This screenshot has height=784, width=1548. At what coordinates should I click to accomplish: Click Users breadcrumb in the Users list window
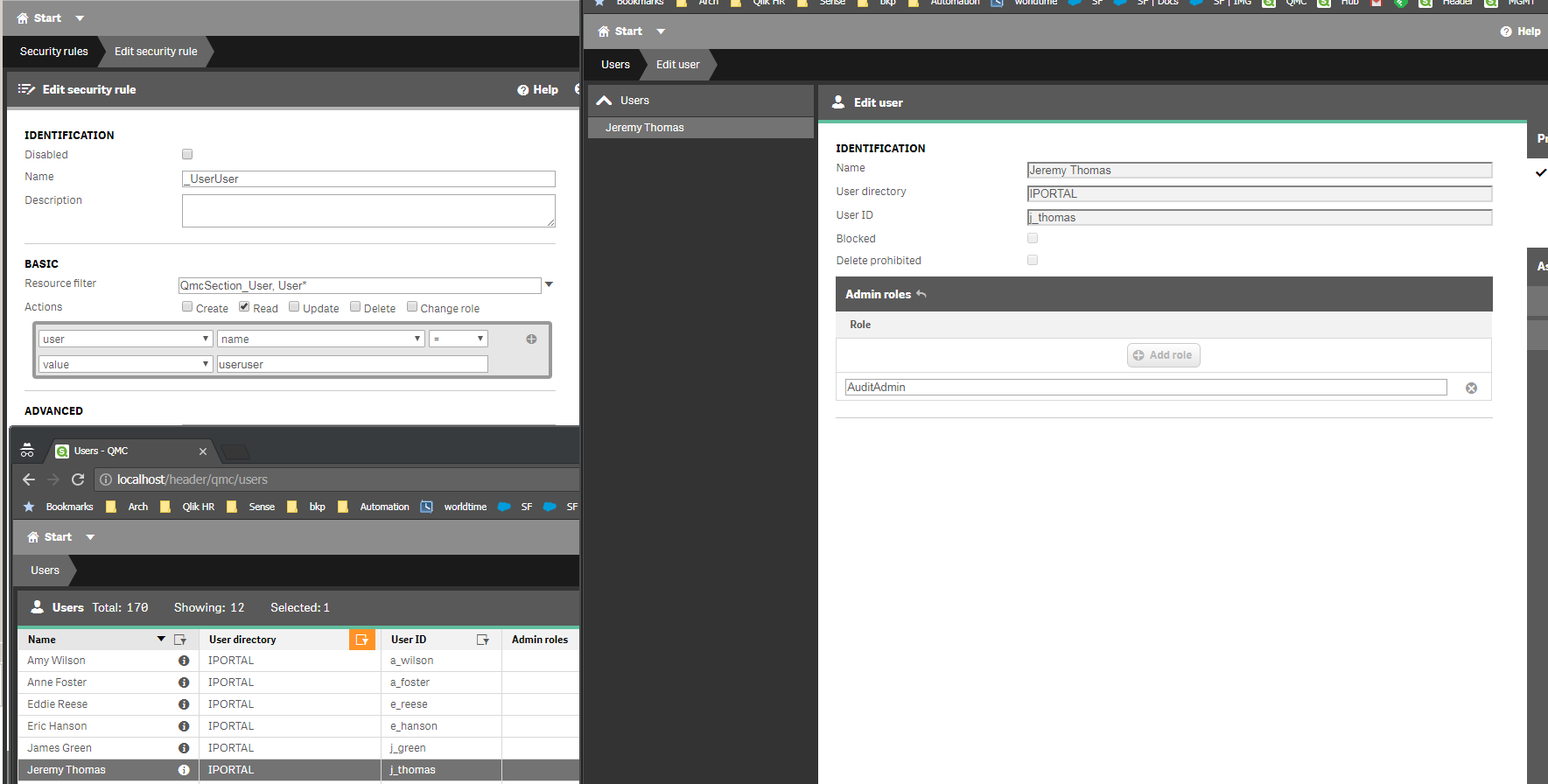46,570
